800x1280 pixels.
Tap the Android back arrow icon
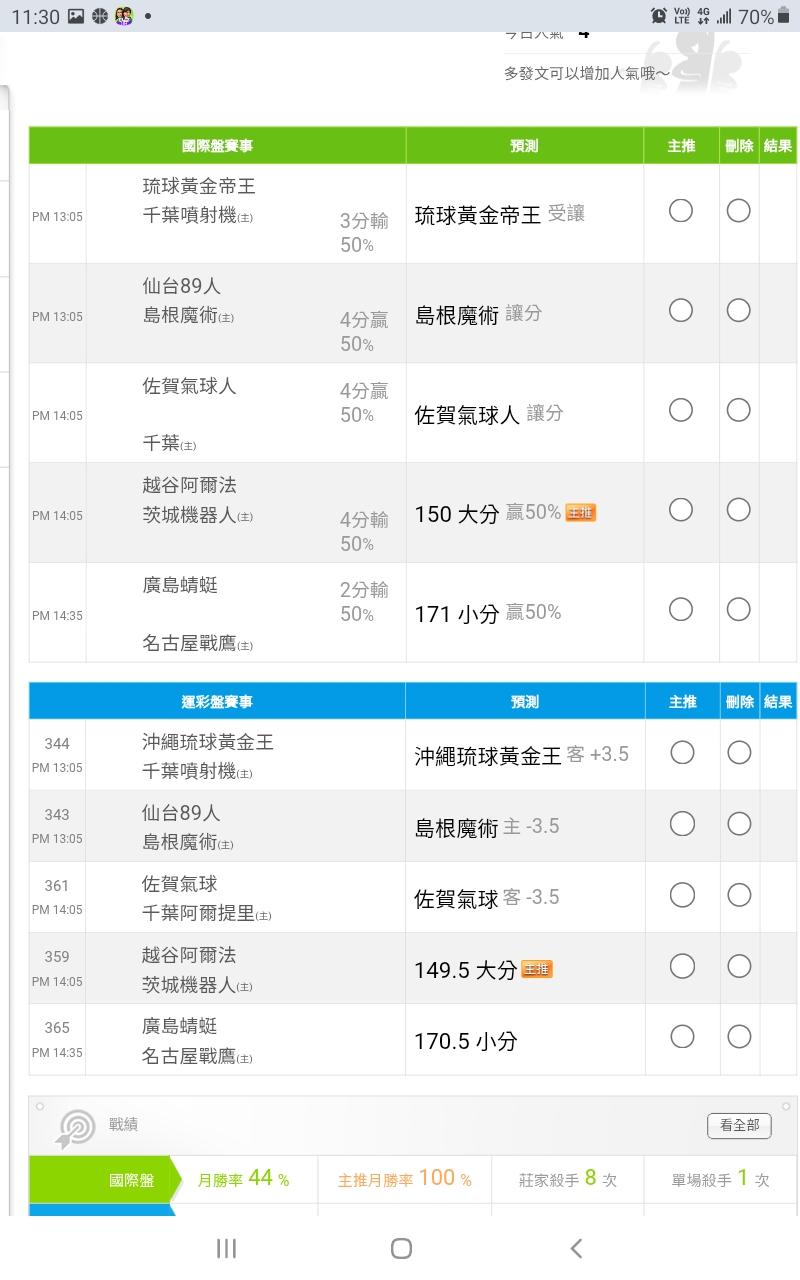coord(576,1247)
